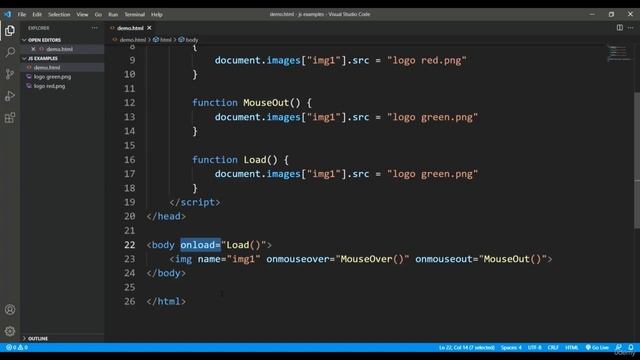Viewport: 640px width, 360px height.
Task: Open the View menu
Action: [x=82, y=14]
